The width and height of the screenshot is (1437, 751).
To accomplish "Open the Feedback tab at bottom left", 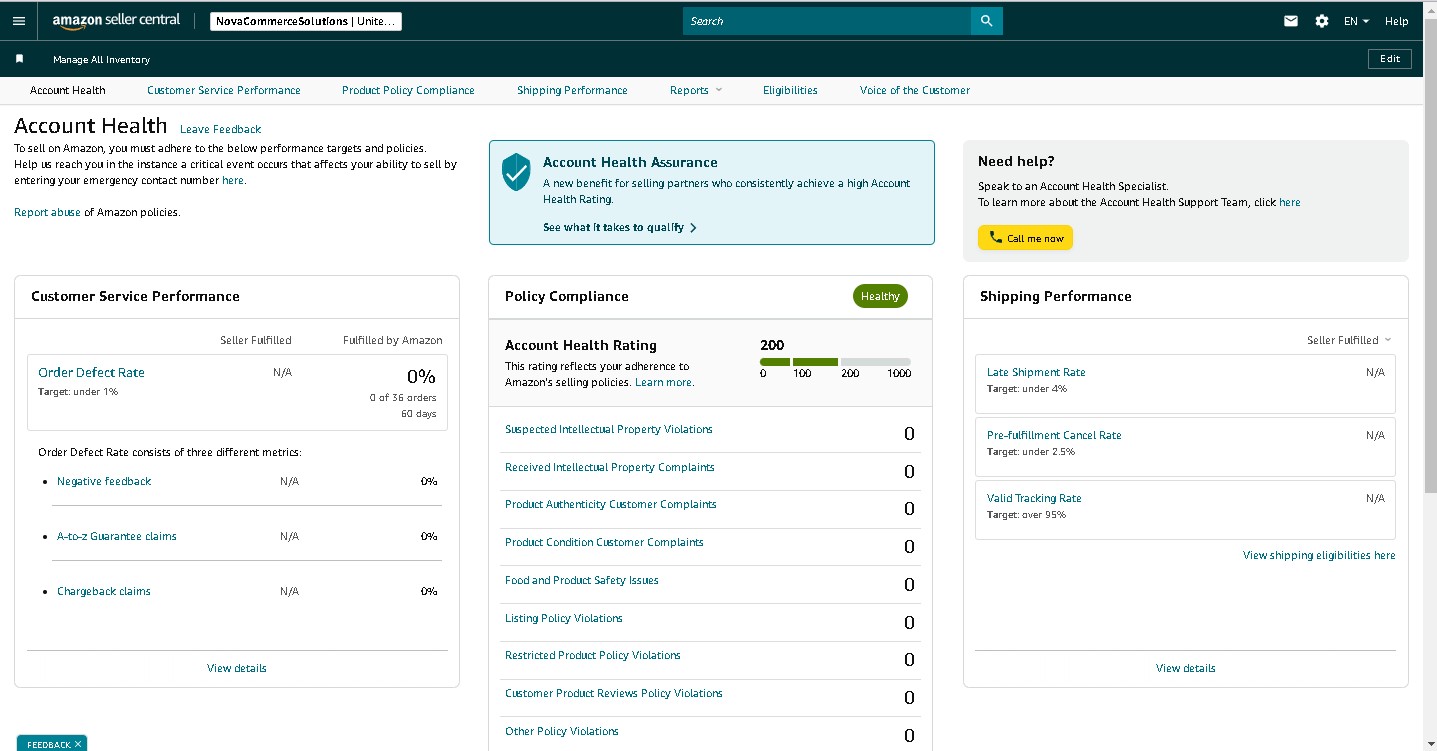I will [x=48, y=744].
